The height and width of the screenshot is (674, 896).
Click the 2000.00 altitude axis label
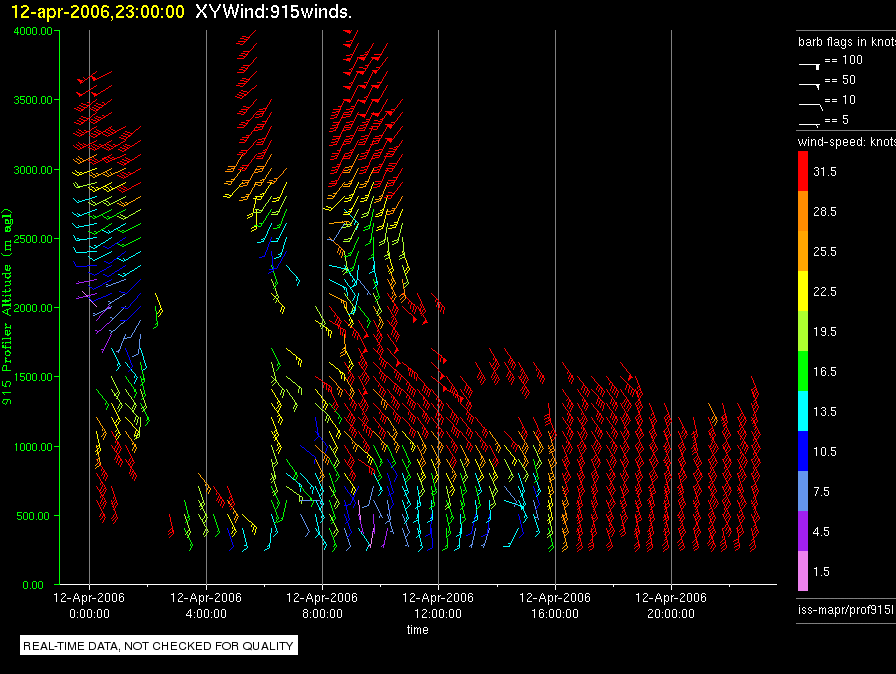[35, 308]
